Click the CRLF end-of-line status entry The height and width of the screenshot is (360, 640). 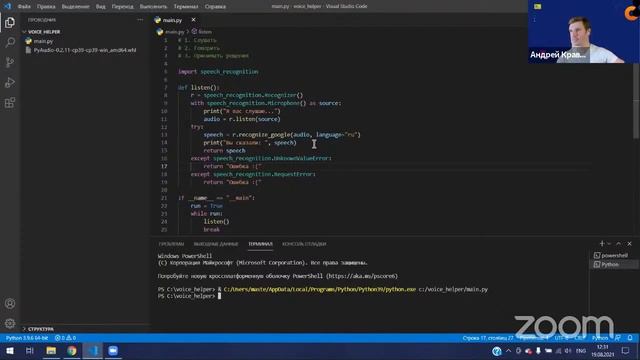pyautogui.click(x=580, y=338)
